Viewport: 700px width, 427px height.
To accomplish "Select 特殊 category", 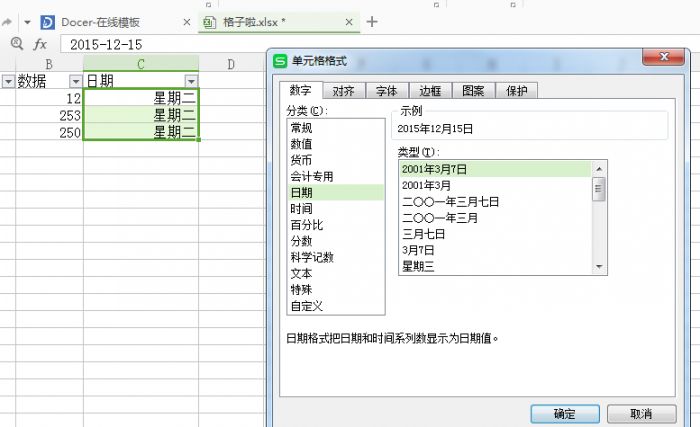I will point(336,289).
